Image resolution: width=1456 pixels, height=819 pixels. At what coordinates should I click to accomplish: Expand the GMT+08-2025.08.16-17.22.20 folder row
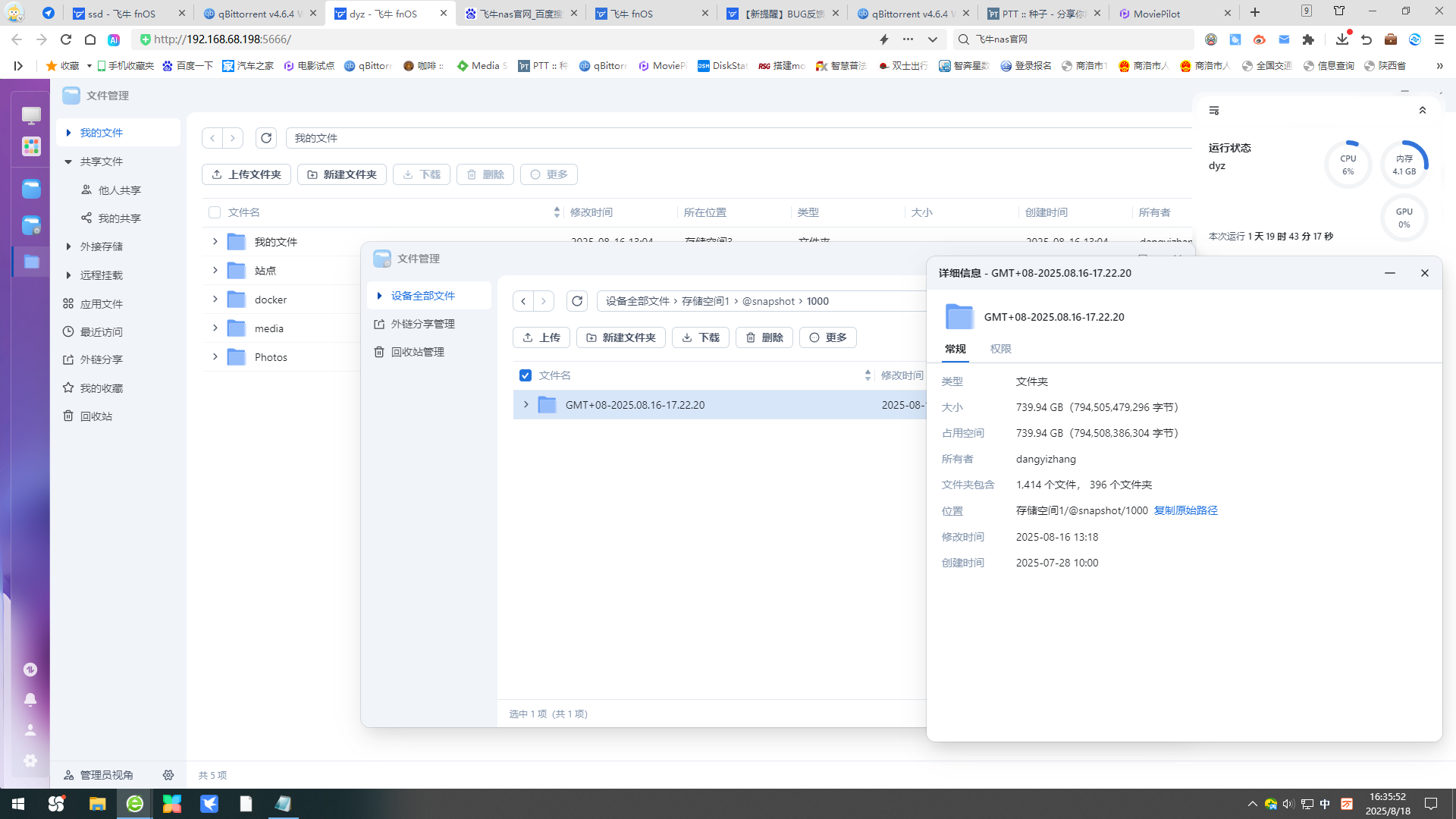point(526,405)
